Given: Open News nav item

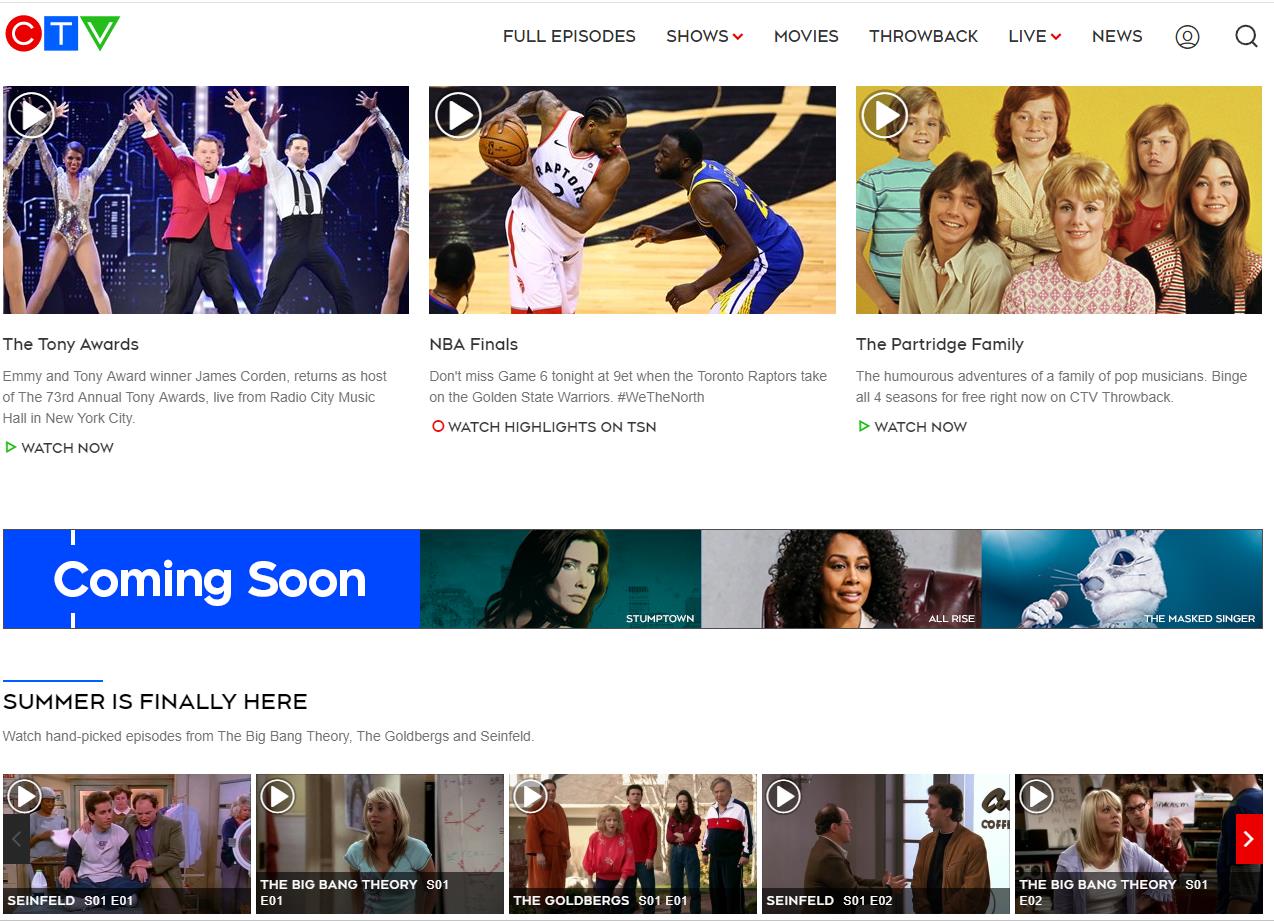Looking at the screenshot, I should coord(1117,36).
